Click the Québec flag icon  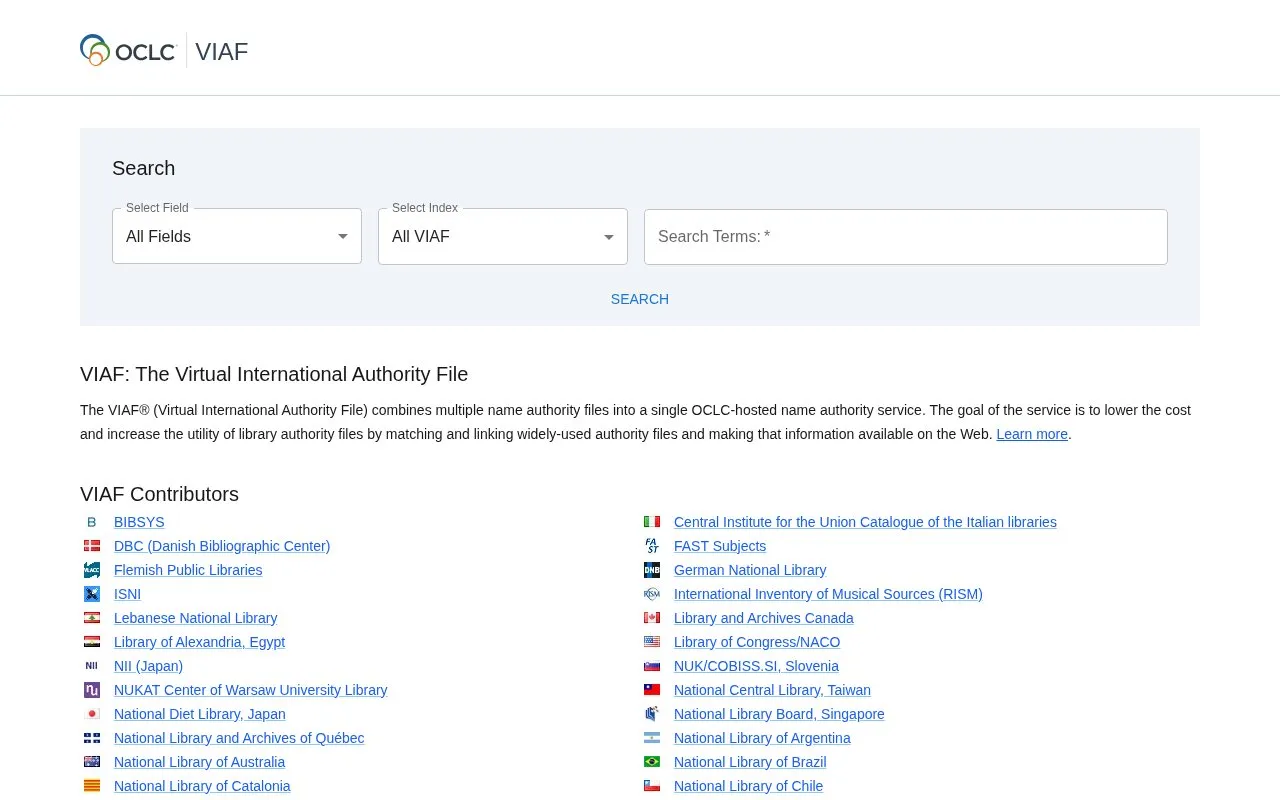[92, 738]
